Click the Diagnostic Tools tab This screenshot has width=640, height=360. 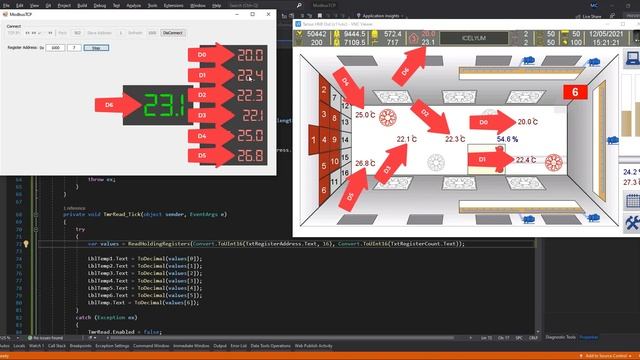click(x=560, y=337)
